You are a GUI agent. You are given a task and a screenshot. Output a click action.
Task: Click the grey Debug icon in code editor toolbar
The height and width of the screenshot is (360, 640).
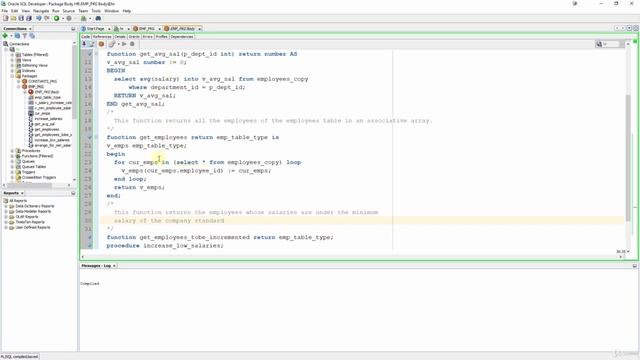tap(132, 44)
